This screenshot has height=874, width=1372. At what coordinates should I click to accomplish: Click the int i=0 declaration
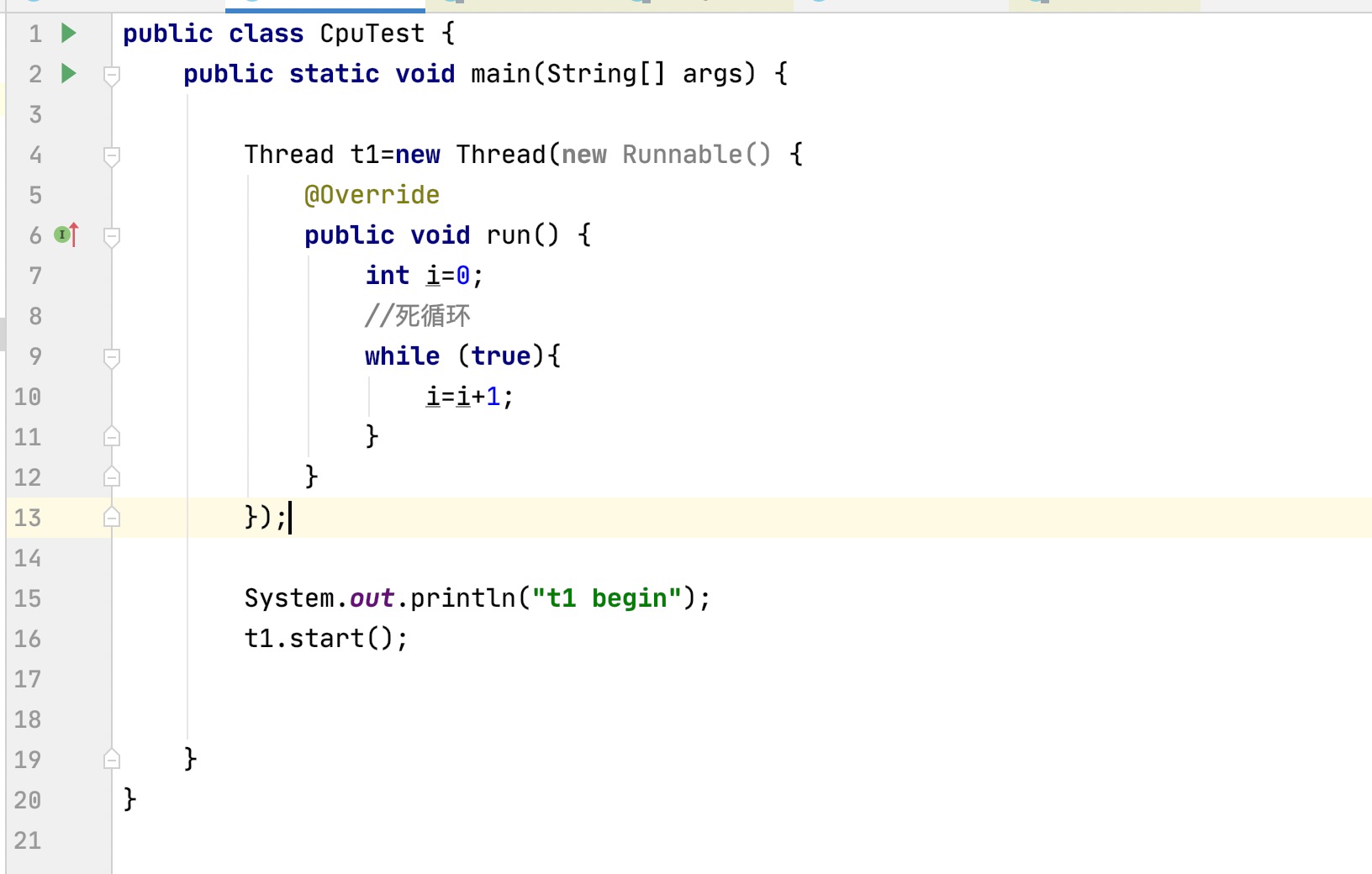pyautogui.click(x=424, y=276)
